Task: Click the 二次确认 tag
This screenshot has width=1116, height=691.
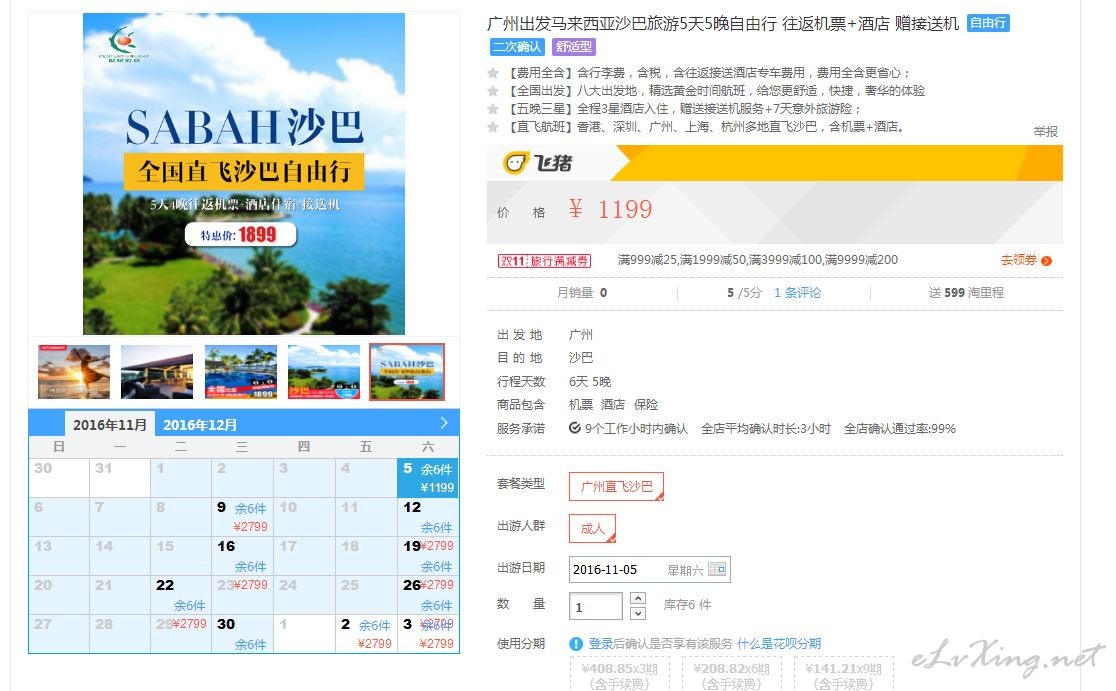Action: (x=517, y=47)
